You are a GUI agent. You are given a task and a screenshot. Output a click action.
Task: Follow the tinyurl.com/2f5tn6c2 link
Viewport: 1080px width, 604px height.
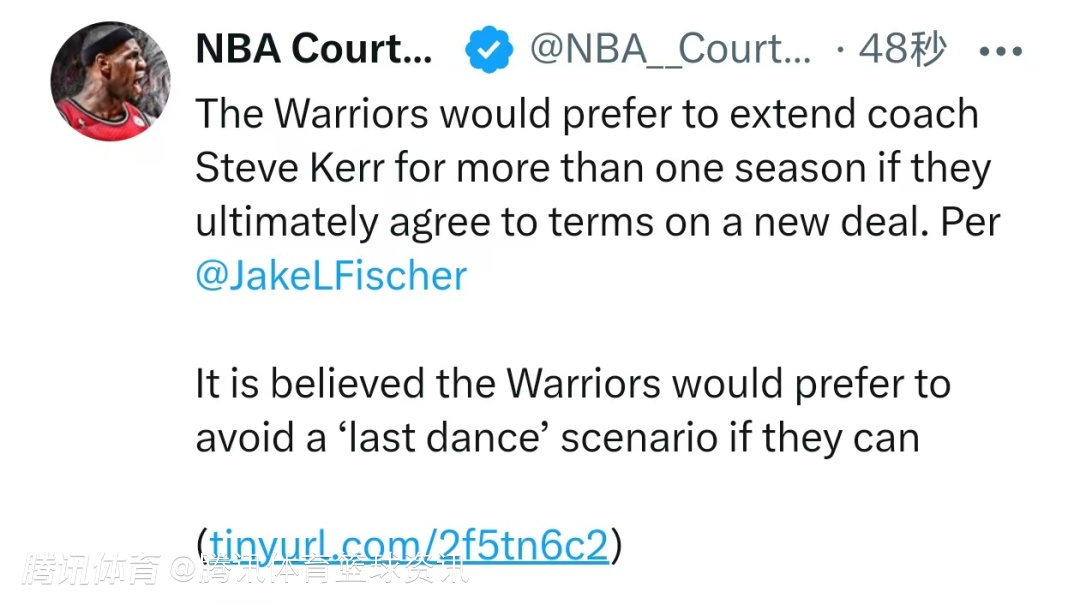[x=408, y=546]
